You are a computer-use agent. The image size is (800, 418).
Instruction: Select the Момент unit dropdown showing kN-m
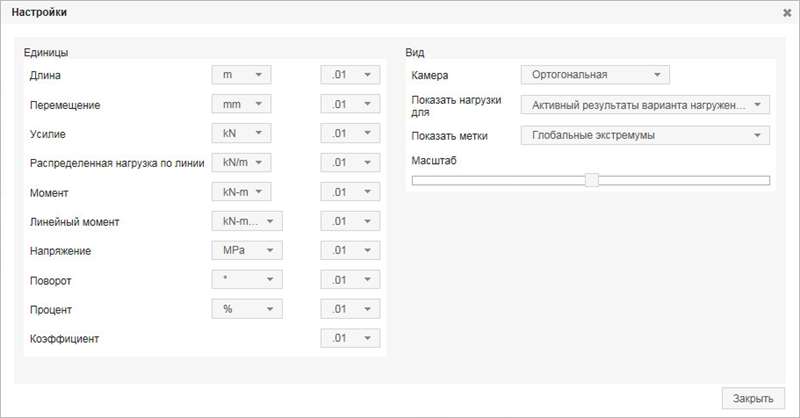tap(241, 191)
